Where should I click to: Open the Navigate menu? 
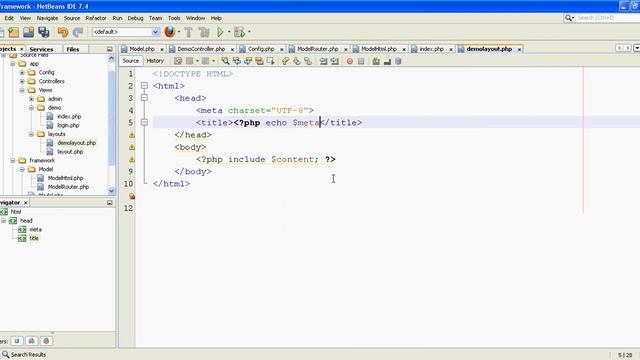pyautogui.click(x=47, y=18)
